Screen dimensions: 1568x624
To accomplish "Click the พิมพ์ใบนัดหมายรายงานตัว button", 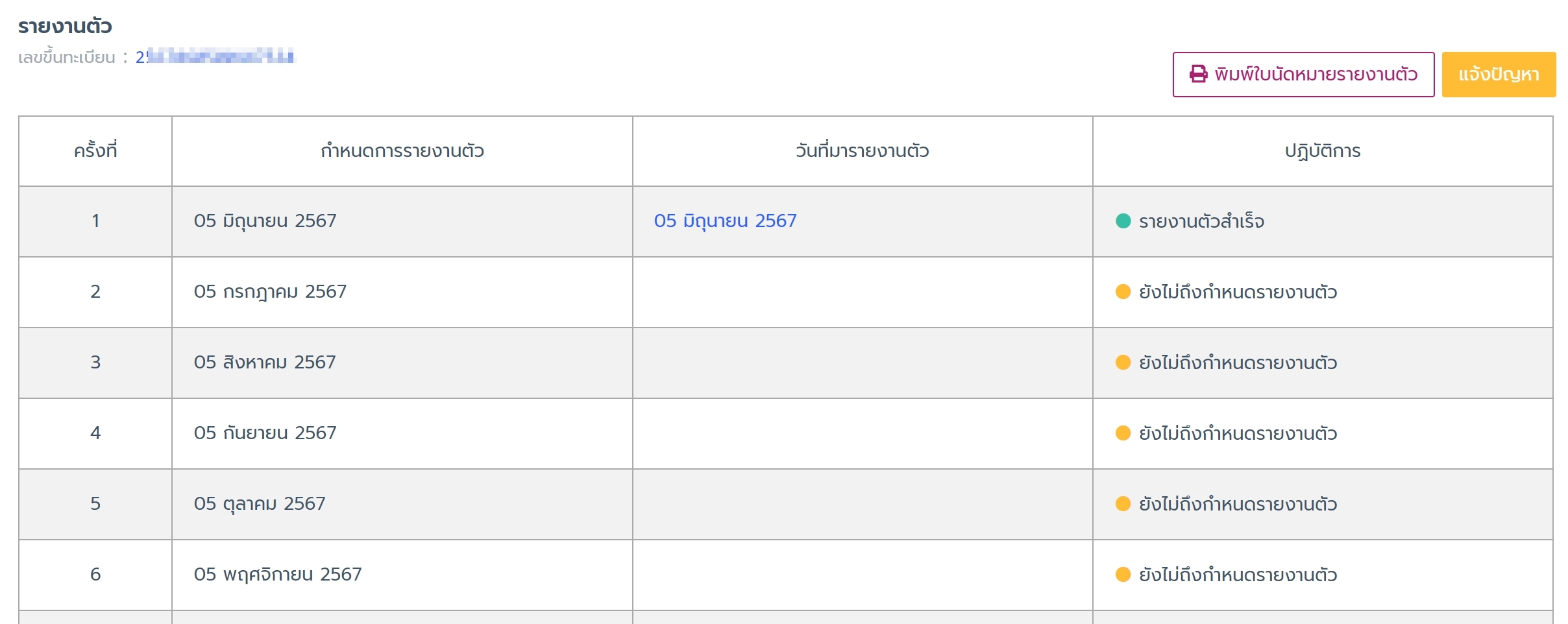I will pyautogui.click(x=1303, y=75).
